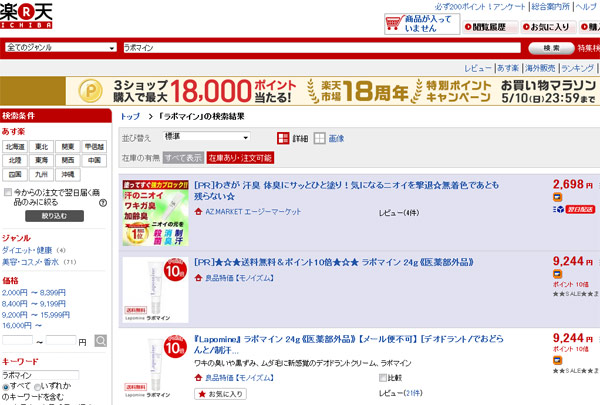Open the 全てのジャンル genre dropdown

tap(61, 47)
